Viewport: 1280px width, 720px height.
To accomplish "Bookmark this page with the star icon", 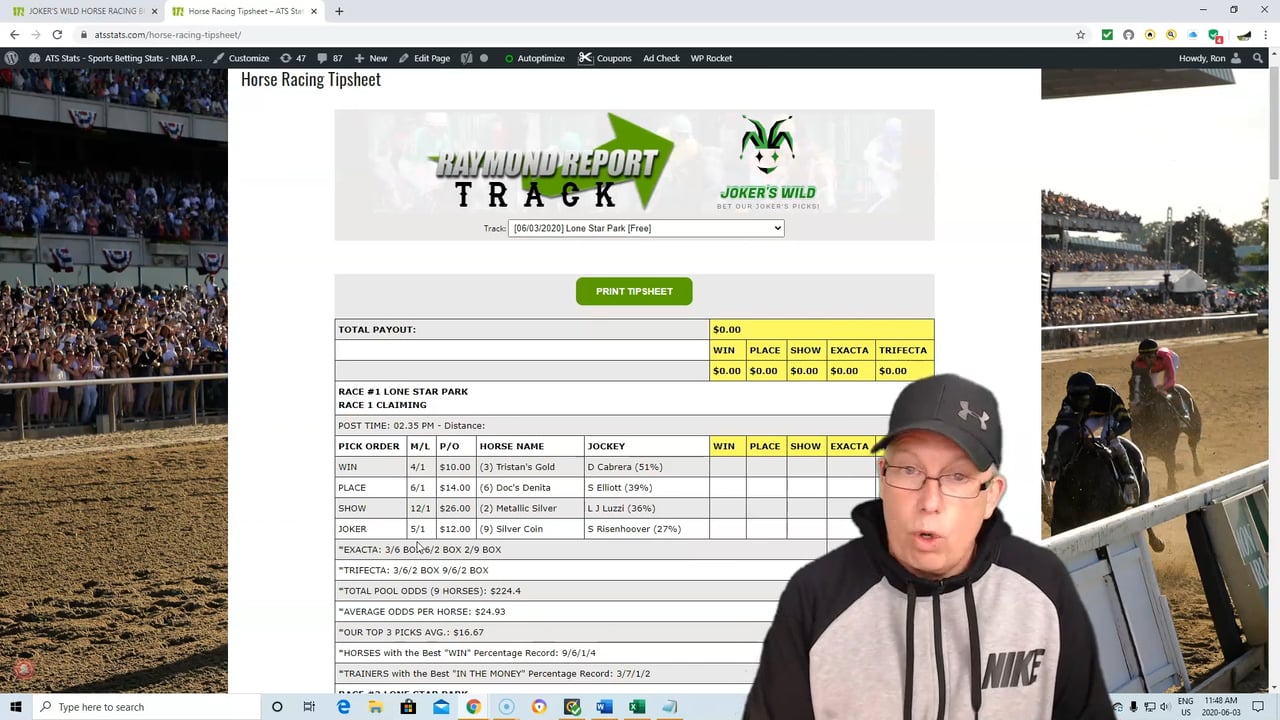I will point(1080,35).
